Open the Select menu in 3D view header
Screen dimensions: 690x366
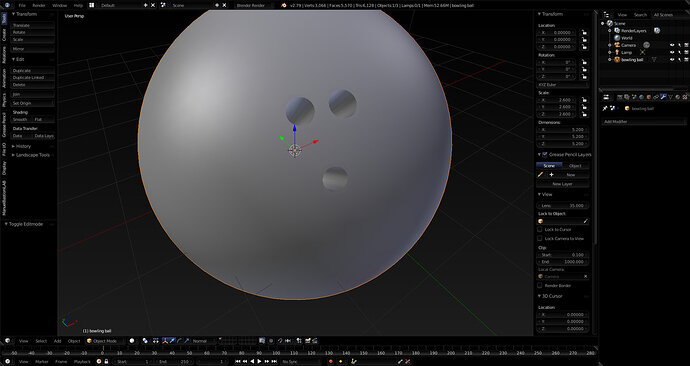41,341
